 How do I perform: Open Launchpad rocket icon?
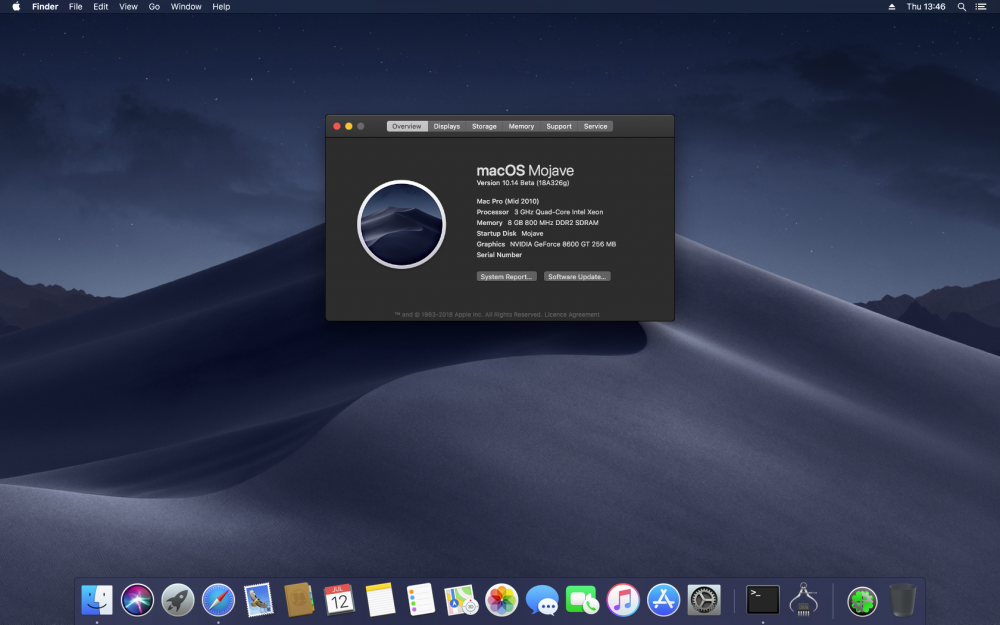click(177, 600)
